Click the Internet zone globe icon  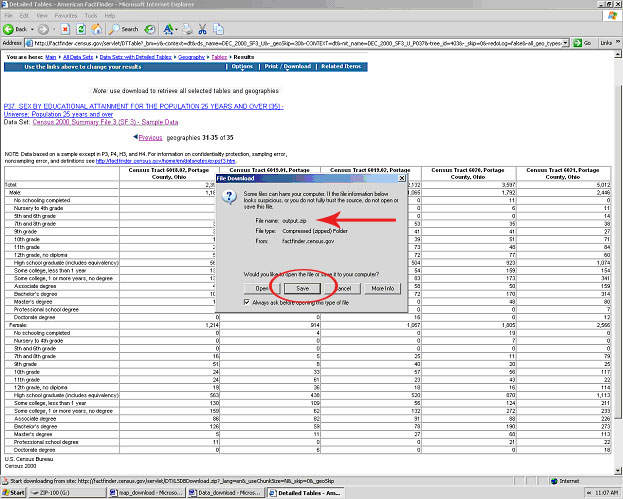coord(554,481)
